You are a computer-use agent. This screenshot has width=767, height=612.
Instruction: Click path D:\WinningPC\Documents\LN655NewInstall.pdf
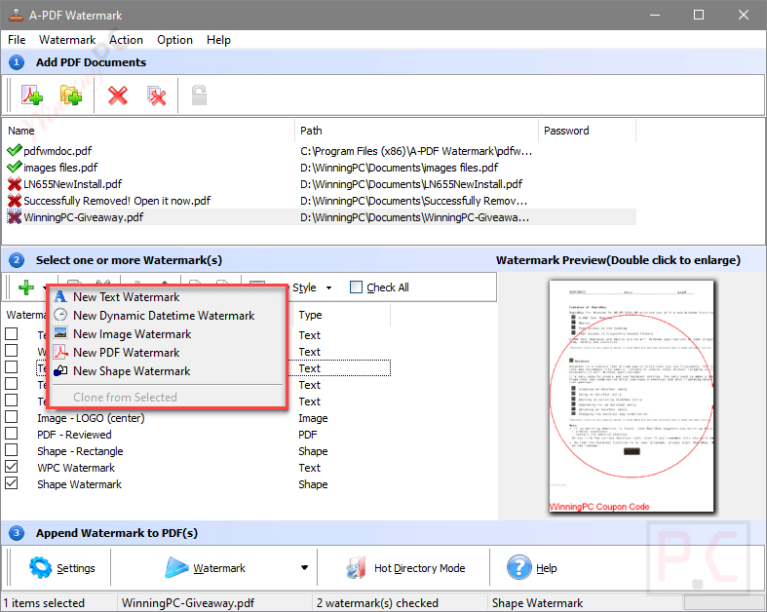tap(411, 184)
